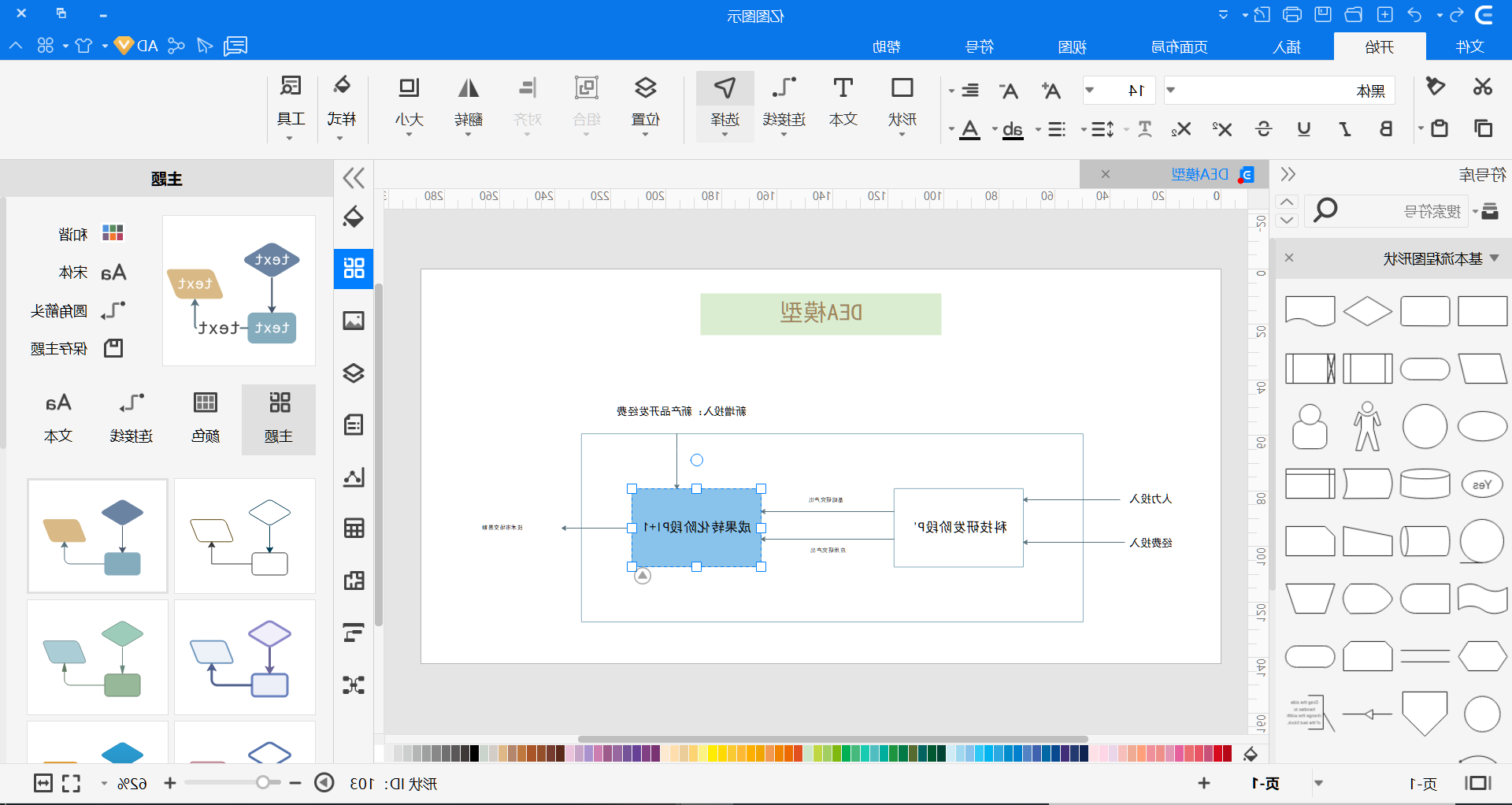The height and width of the screenshot is (805, 1512).
Task: Open the page list dropdown in status bar
Action: pos(1318,783)
